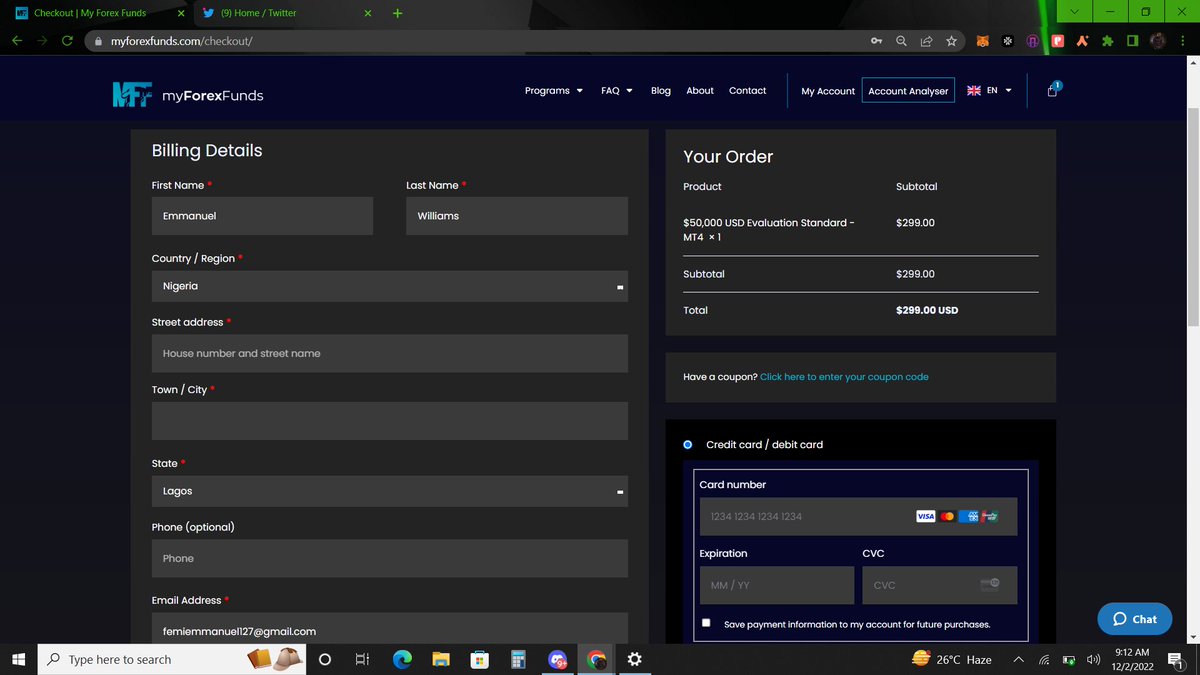Viewport: 1200px width, 675px height.
Task: Check Save payment information for future purchases
Action: 707,623
